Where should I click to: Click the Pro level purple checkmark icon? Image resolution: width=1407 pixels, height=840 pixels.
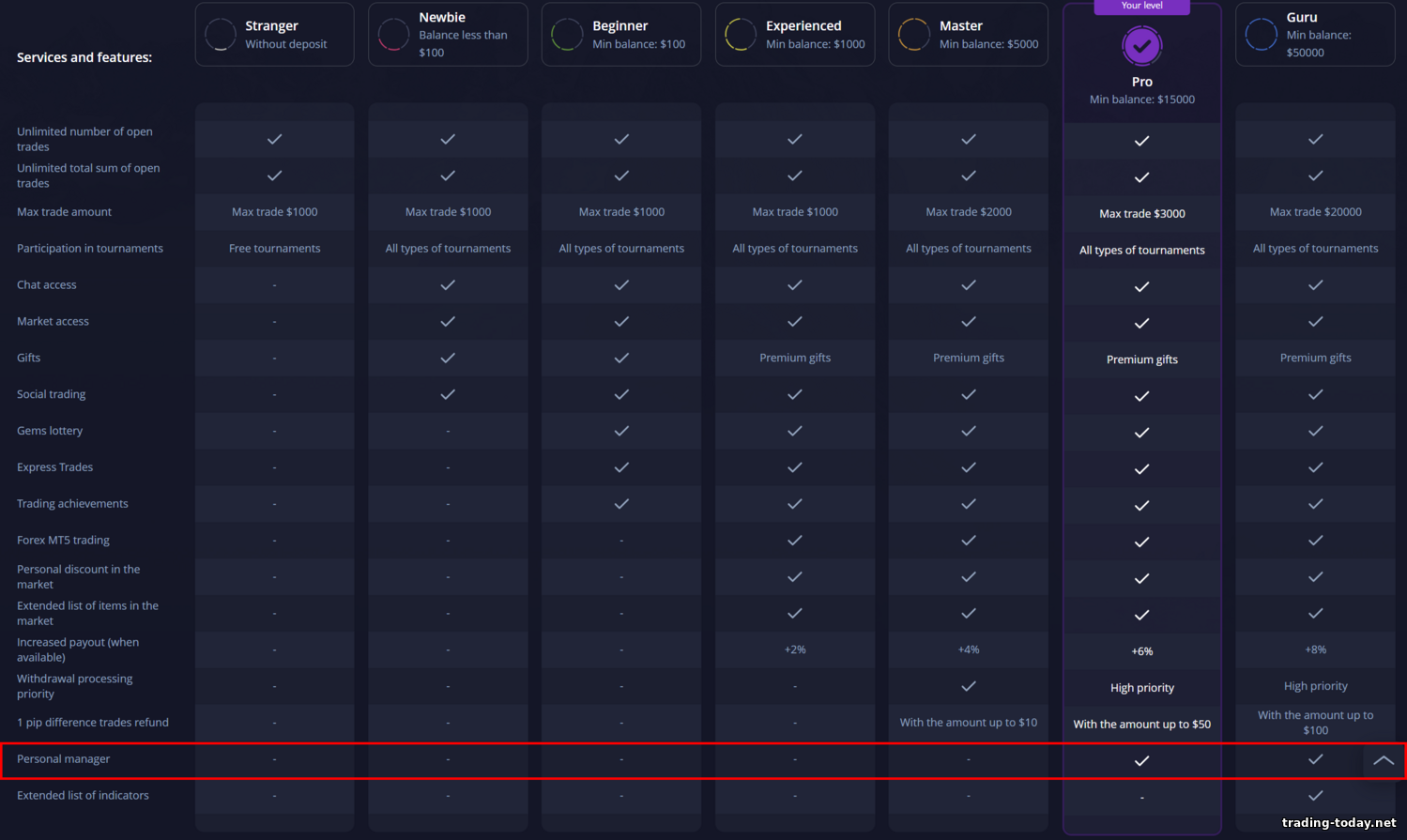click(1141, 45)
